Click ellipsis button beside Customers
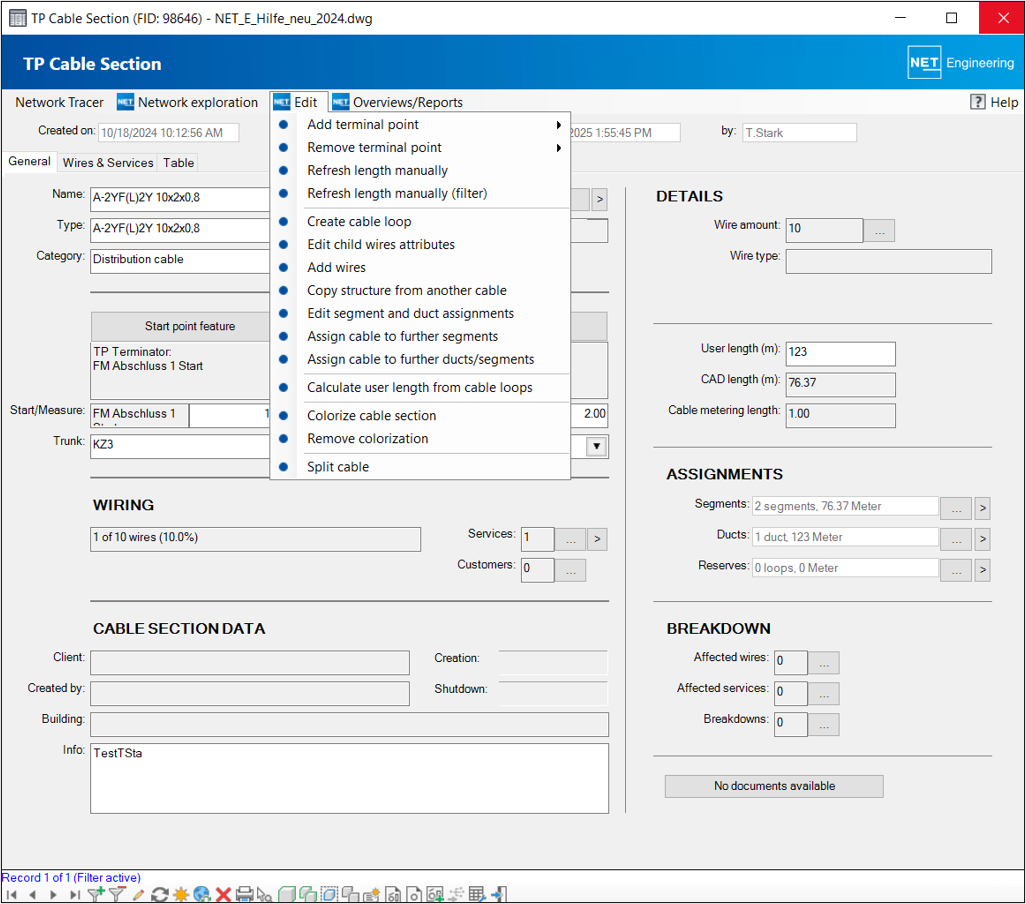 coord(570,570)
